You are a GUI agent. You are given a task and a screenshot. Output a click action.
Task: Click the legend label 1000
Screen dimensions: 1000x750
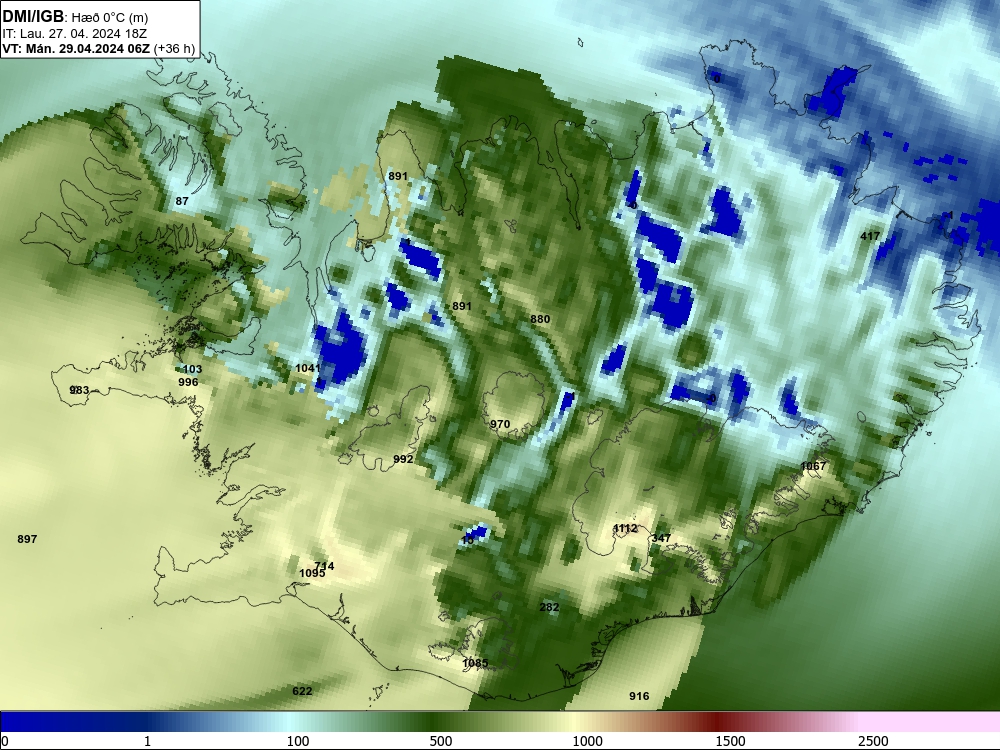click(587, 741)
